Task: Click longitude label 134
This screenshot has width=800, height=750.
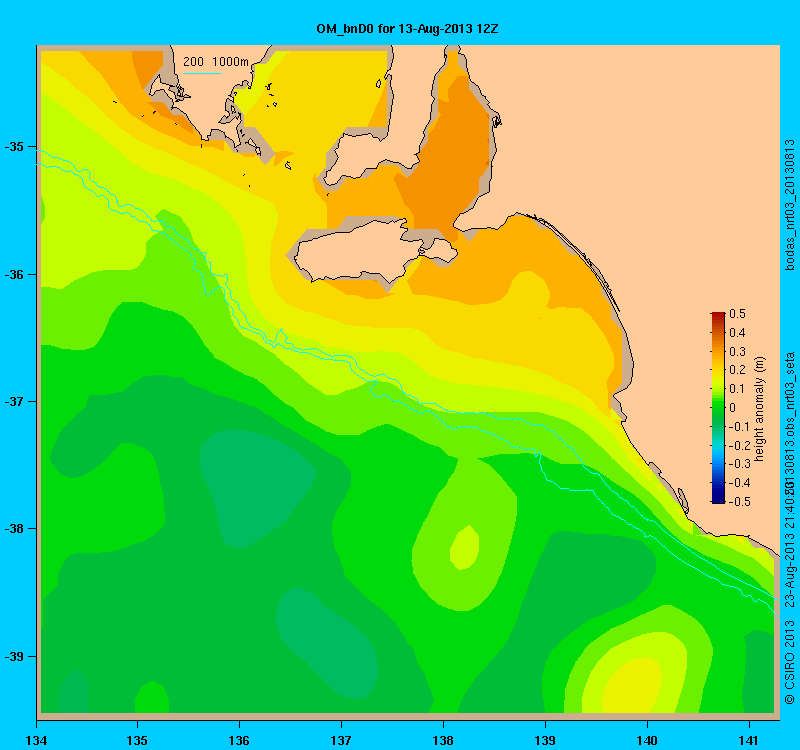Action: tap(36, 740)
